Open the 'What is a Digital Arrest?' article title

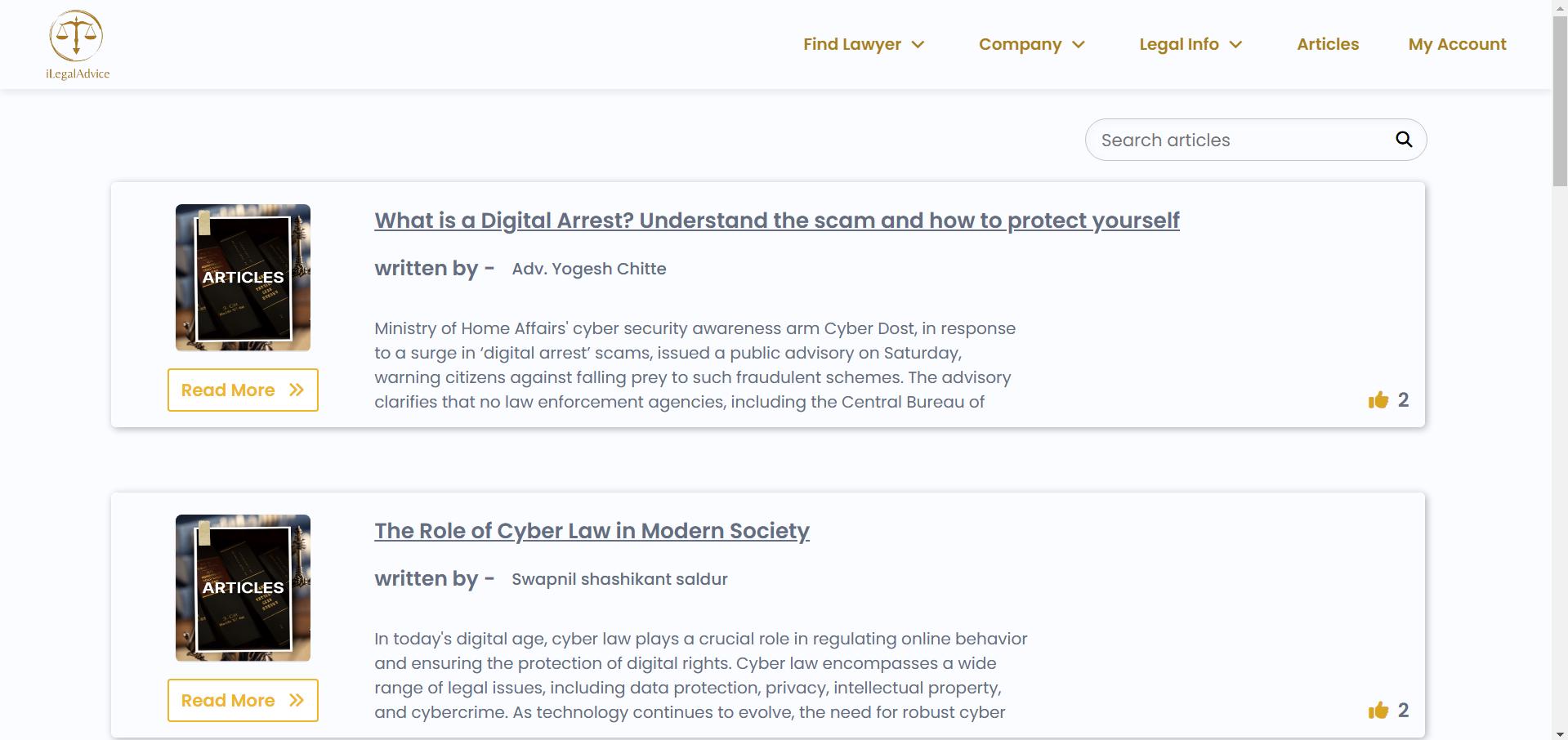[776, 221]
